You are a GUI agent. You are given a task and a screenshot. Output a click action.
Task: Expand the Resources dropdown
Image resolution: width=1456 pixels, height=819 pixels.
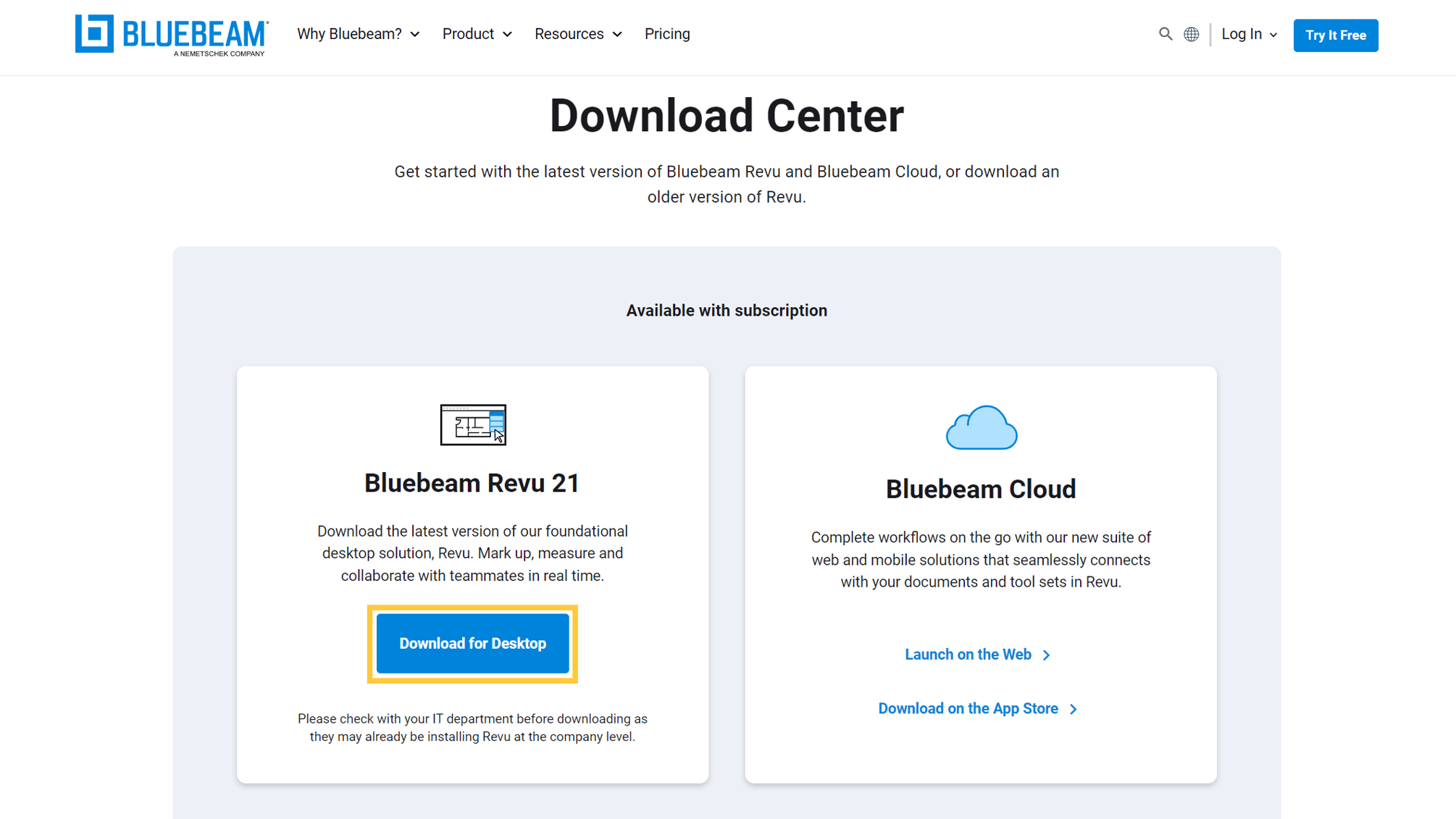(577, 34)
